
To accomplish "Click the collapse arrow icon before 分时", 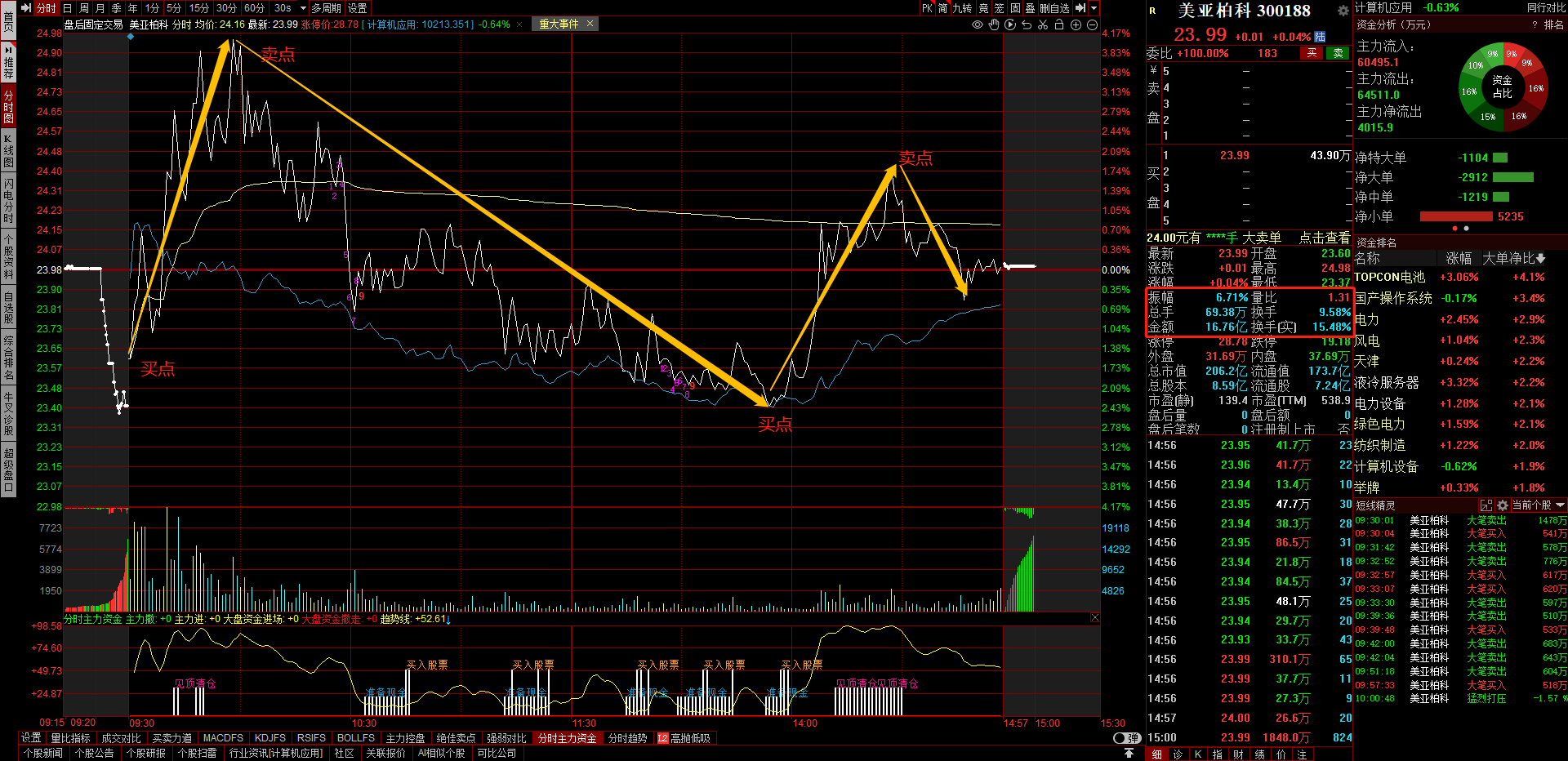I will pyautogui.click(x=26, y=8).
